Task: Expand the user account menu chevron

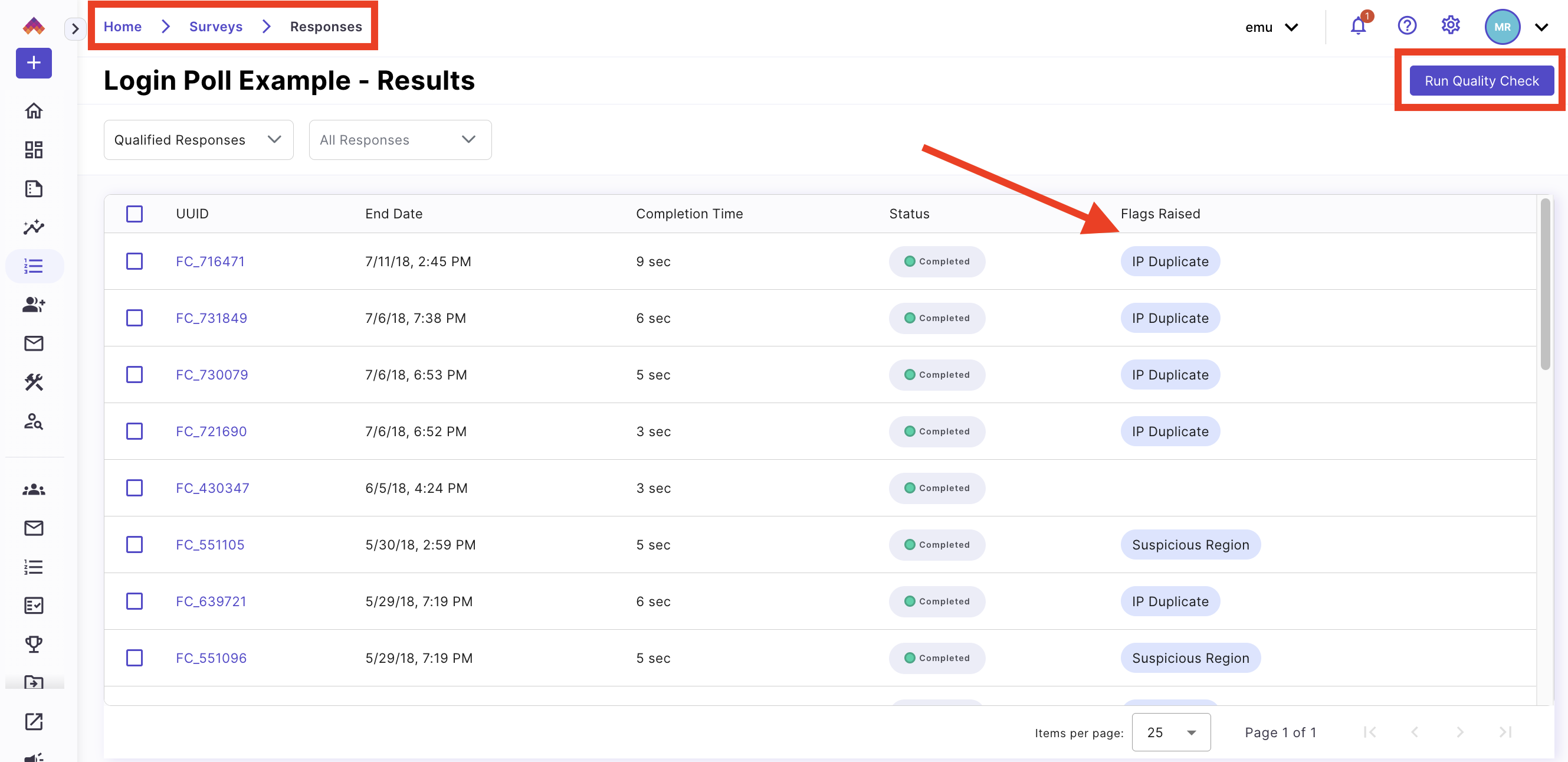Action: tap(1541, 27)
